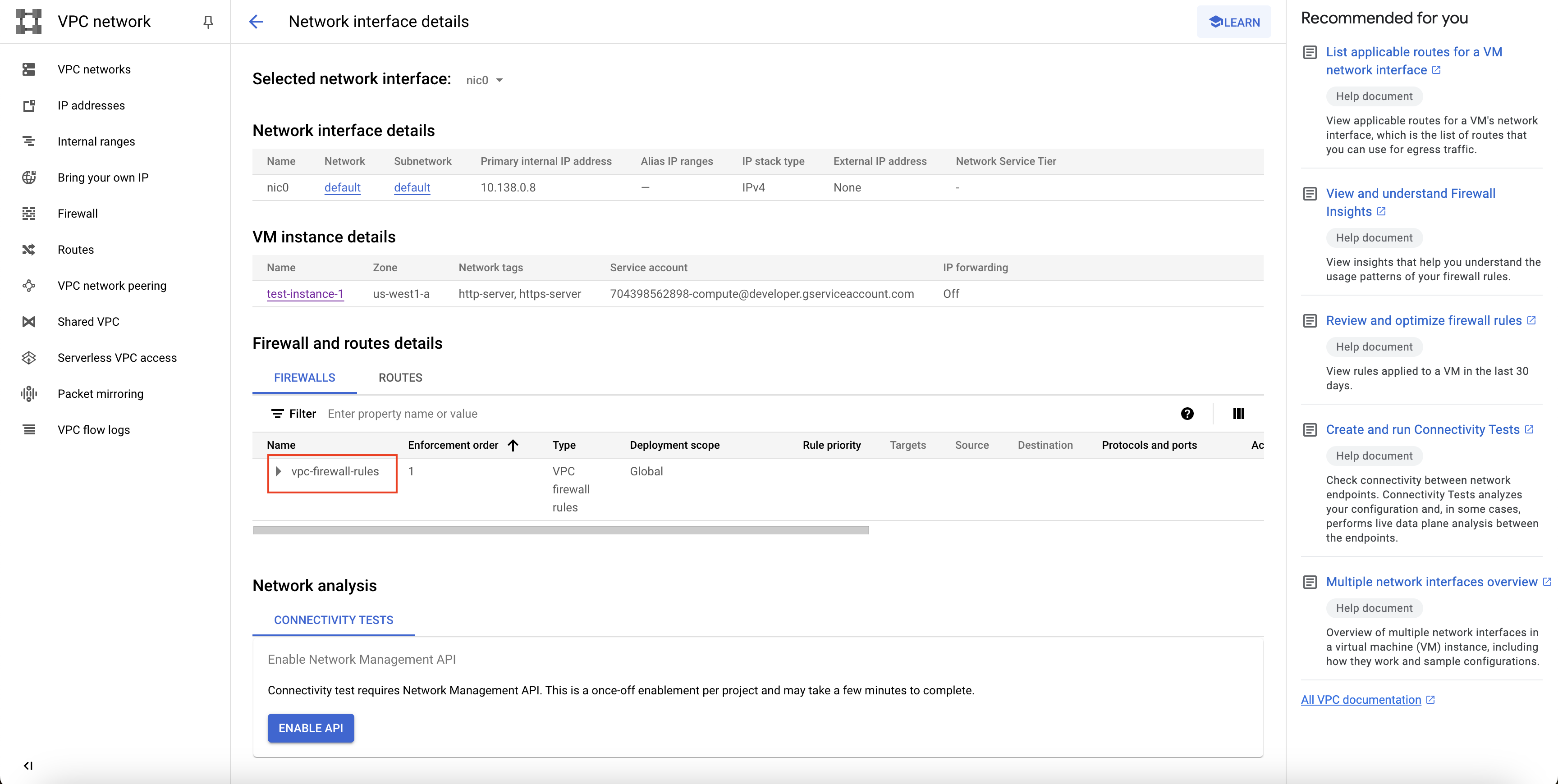Select the Packet mirroring icon
1558x784 pixels.
click(28, 394)
